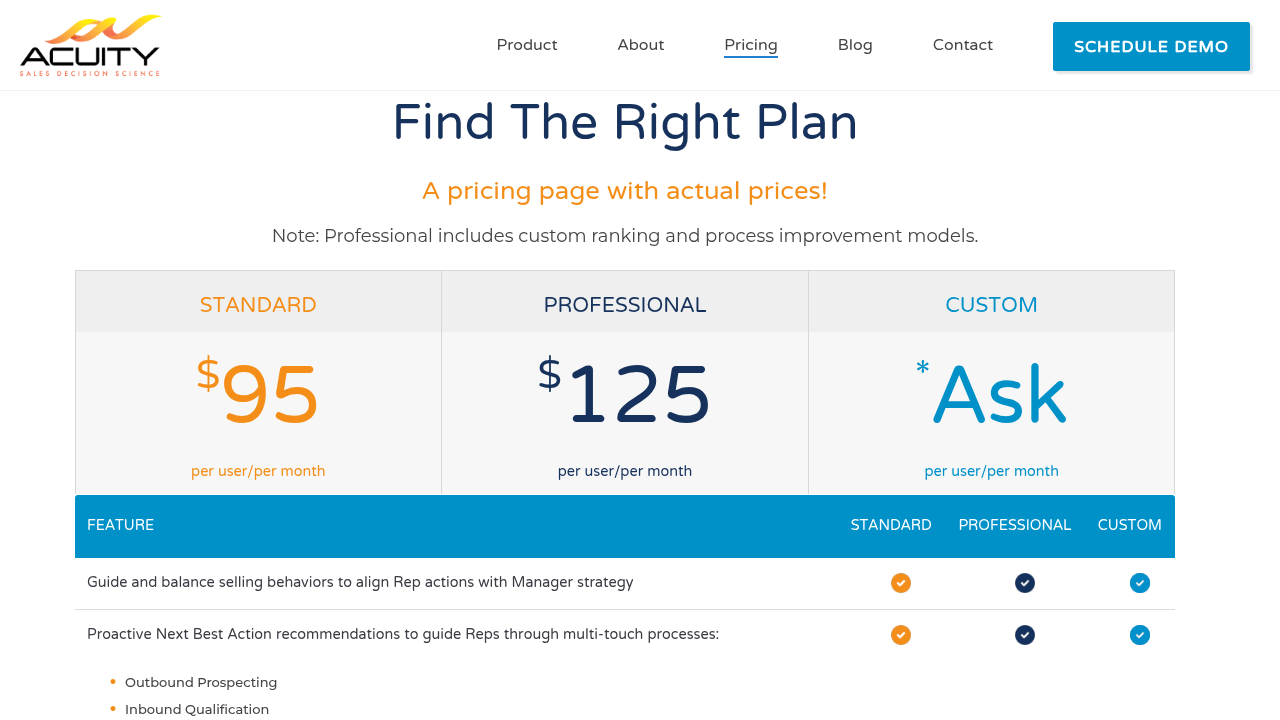The width and height of the screenshot is (1280, 720).
Task: Click blue Custom checkmark for Next Best Action row
Action: pyautogui.click(x=1140, y=635)
